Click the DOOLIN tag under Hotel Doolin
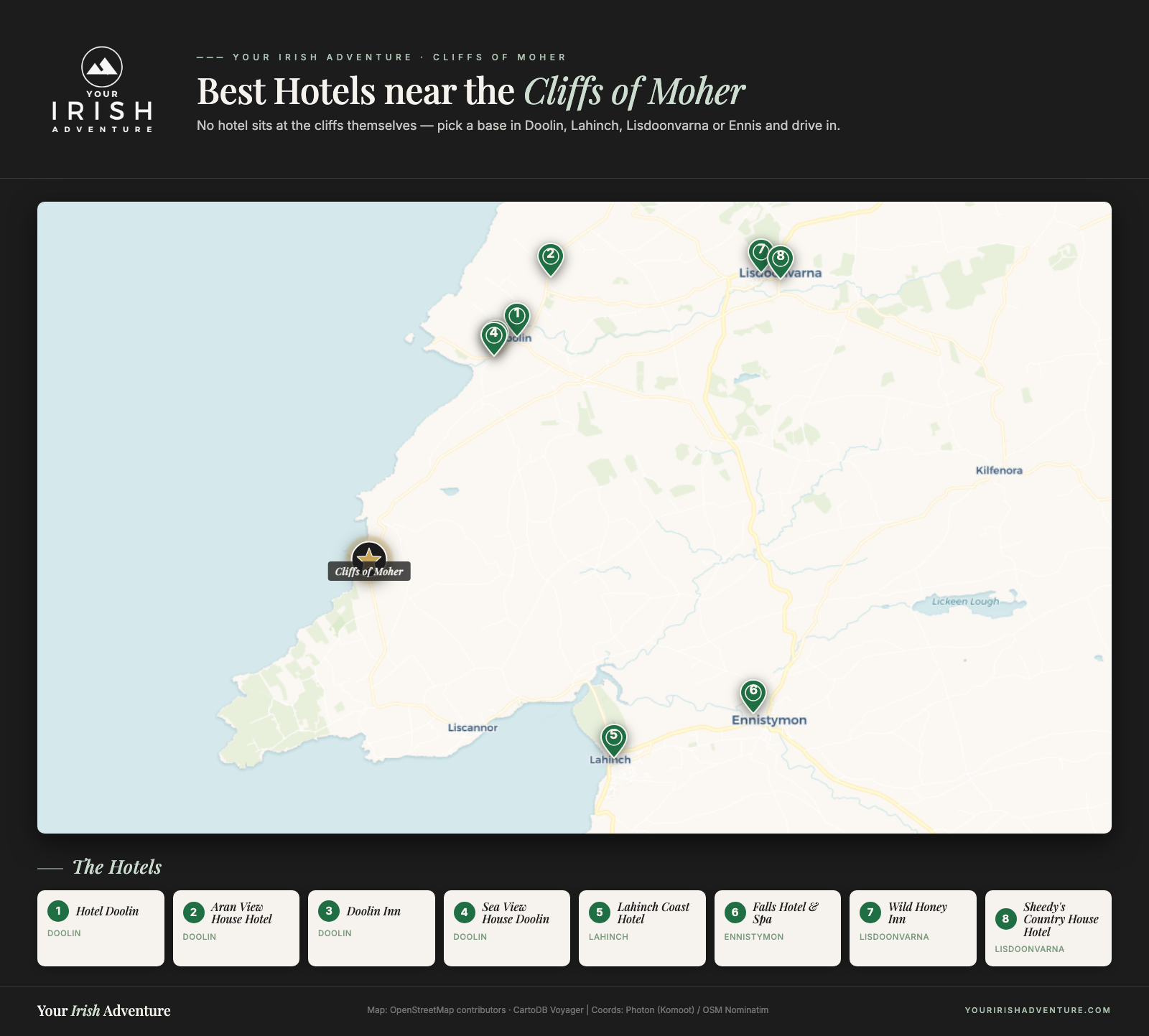 pos(64,933)
